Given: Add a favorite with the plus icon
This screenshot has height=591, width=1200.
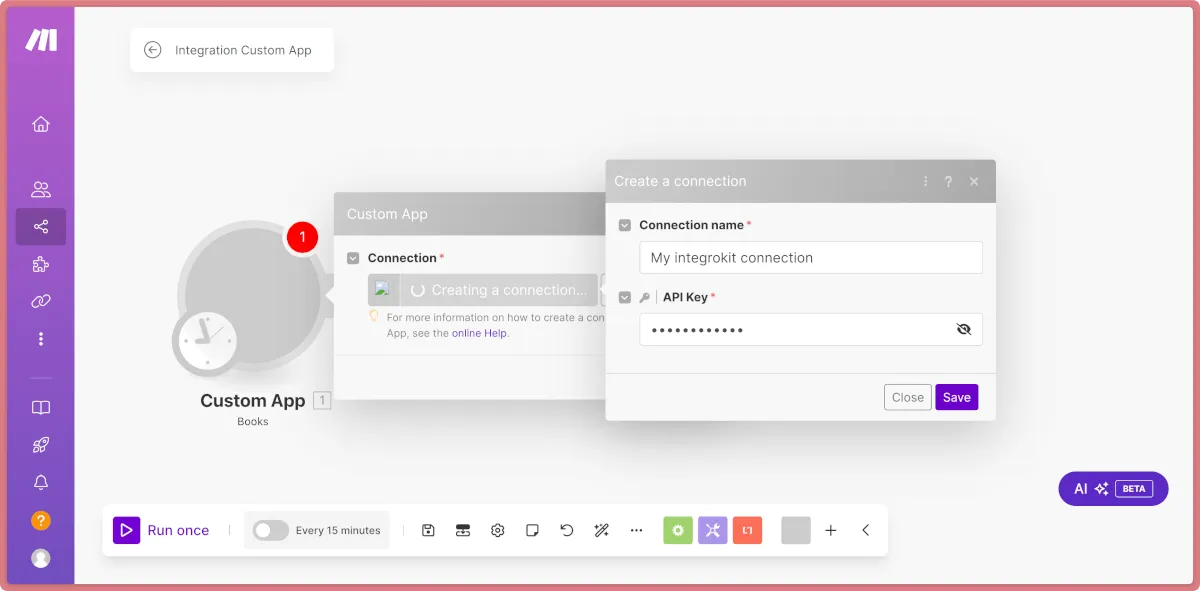Looking at the screenshot, I should coord(830,530).
